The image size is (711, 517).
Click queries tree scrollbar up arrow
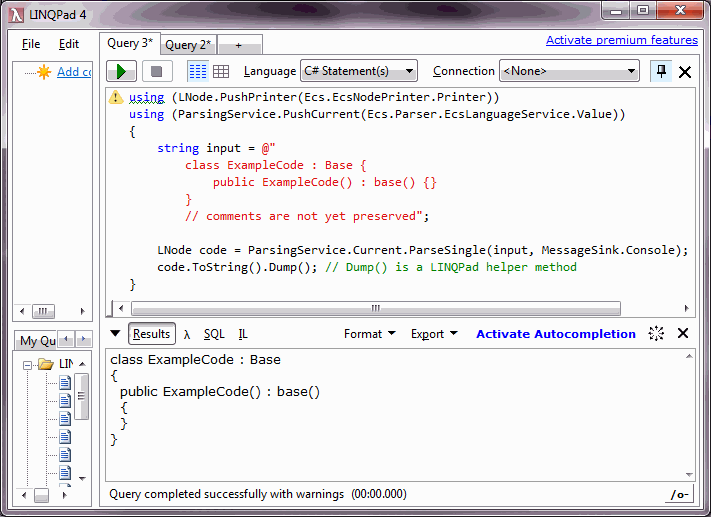pos(82,364)
